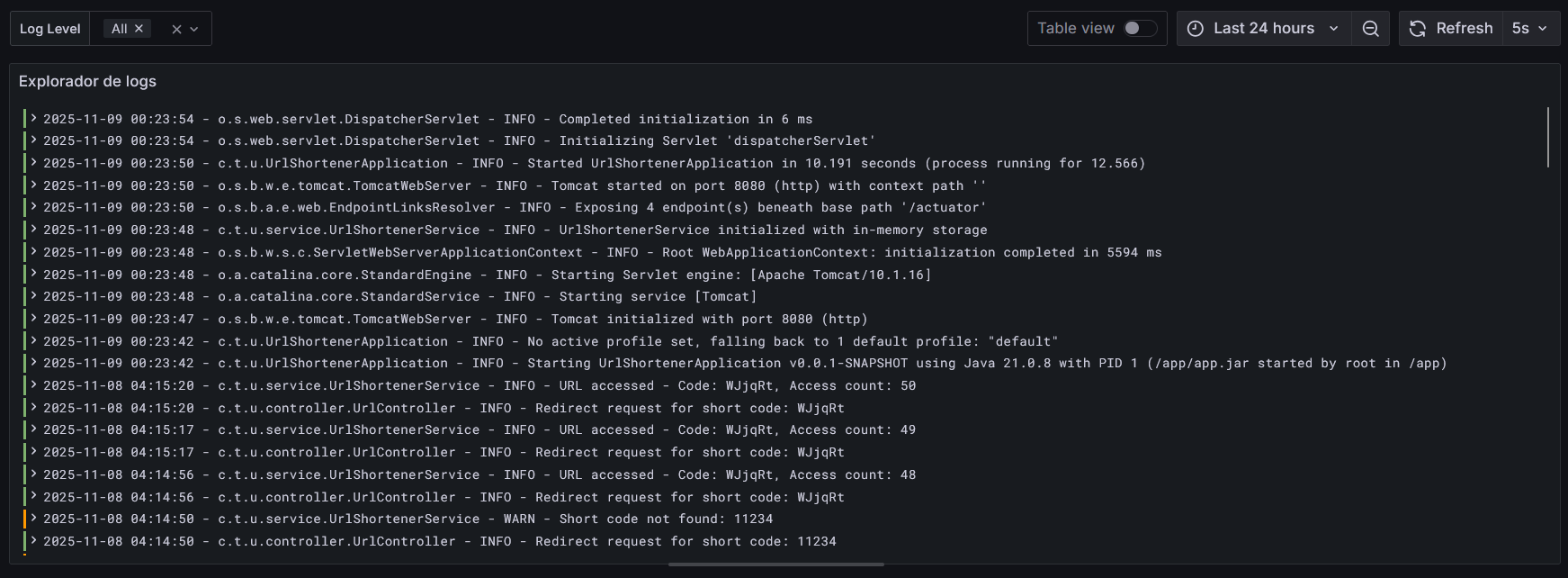
Task: Click the 'Explorador de logs' panel title
Action: click(86, 81)
